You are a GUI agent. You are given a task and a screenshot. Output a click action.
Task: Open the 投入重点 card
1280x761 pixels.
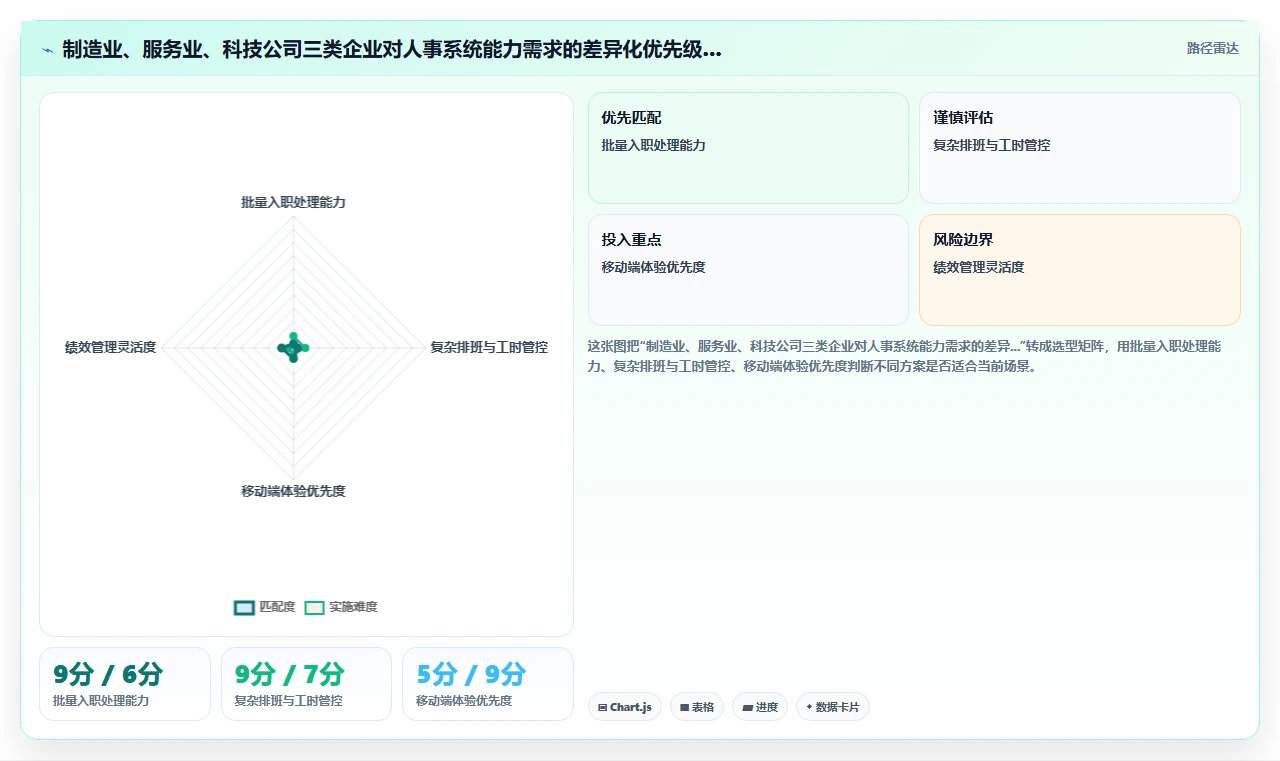(x=748, y=270)
